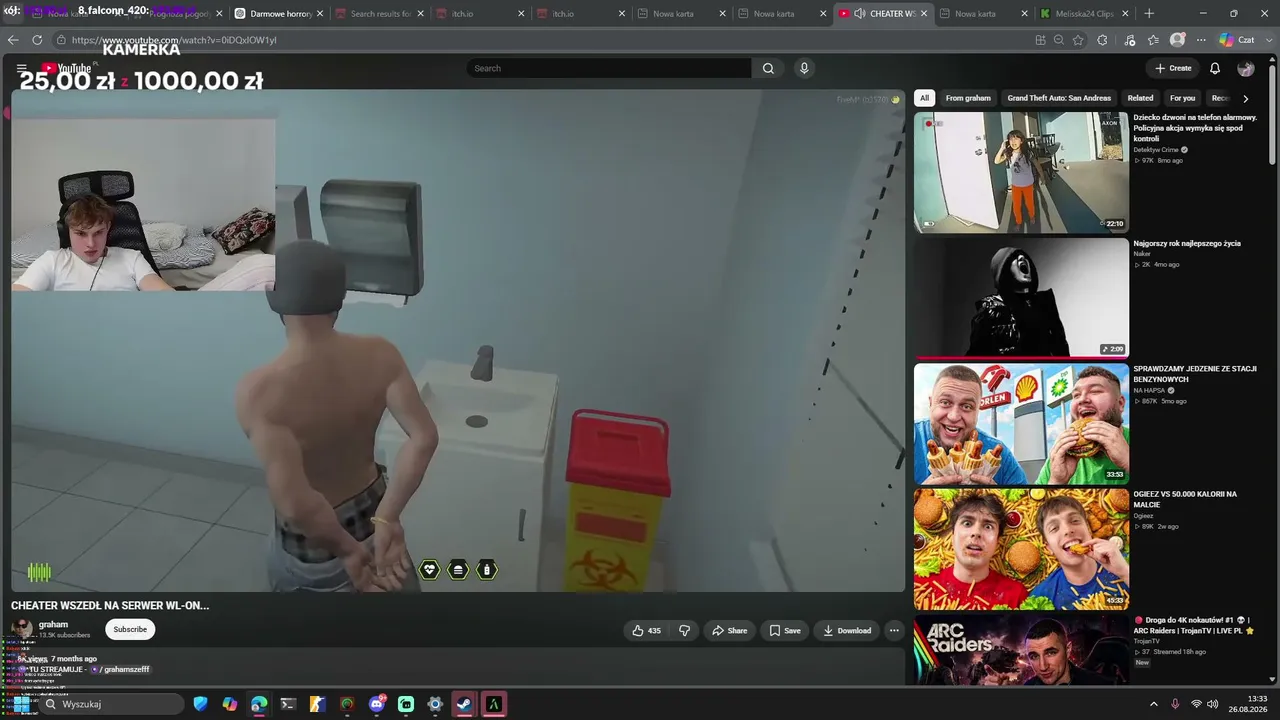Focus the Windows 'Wyszukaj' search box

[x=110, y=704]
